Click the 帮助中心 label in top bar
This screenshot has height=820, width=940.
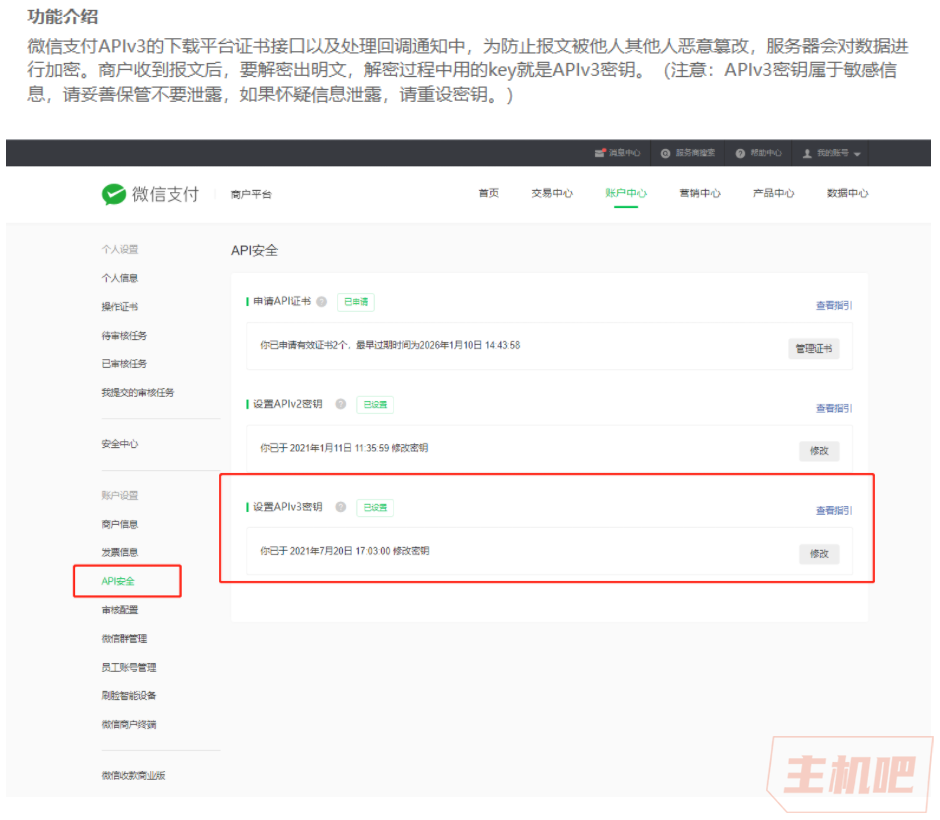click(766, 153)
